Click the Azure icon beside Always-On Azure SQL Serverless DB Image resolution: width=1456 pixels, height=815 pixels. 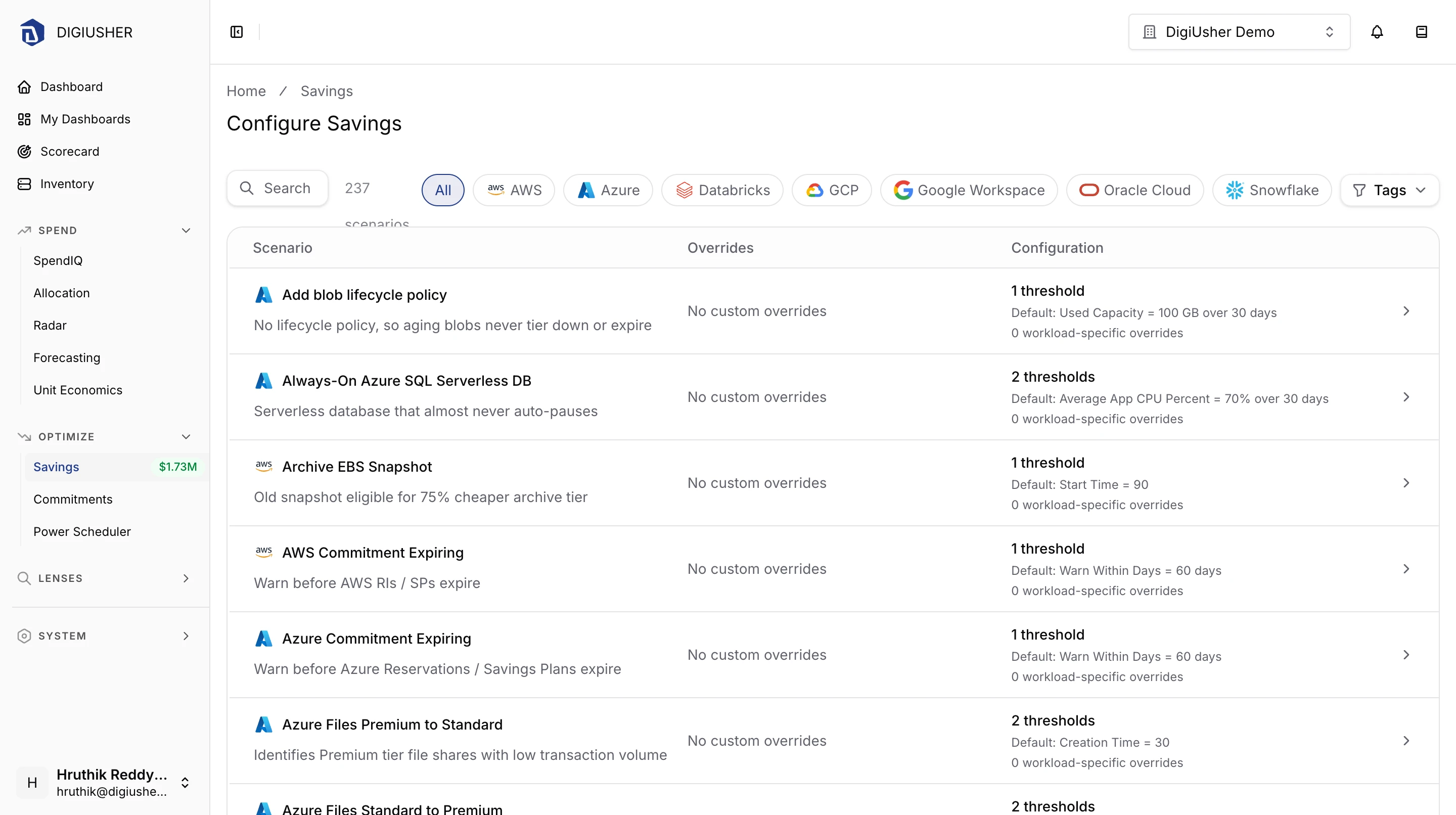click(264, 381)
